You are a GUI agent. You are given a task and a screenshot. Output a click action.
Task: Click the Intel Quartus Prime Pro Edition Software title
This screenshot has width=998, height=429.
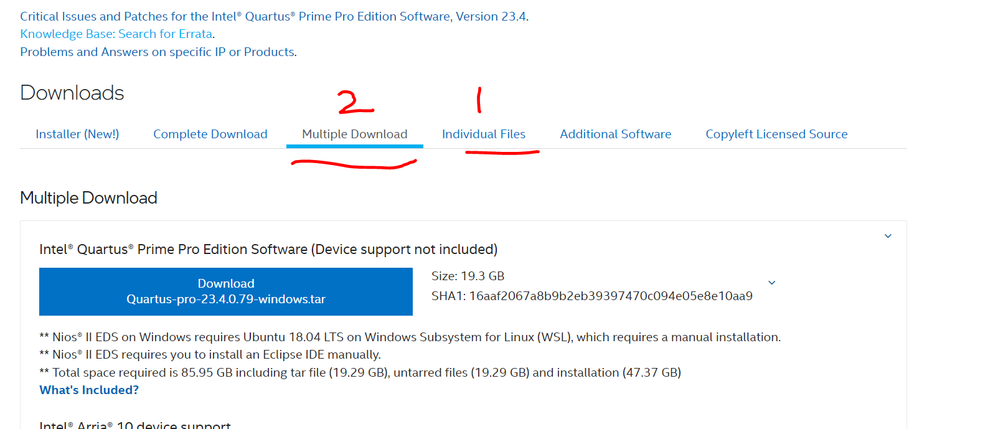click(x=268, y=249)
